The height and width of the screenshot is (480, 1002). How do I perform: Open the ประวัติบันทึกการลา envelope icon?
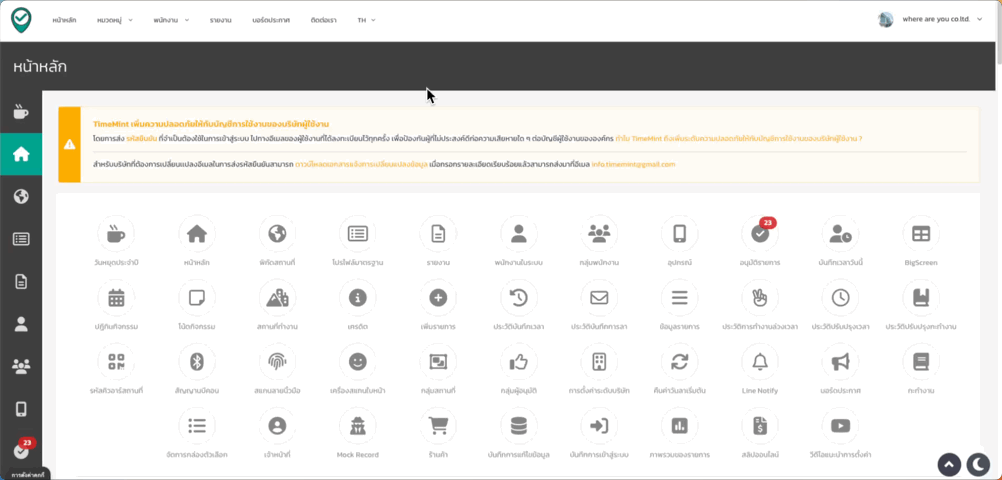pyautogui.click(x=599, y=298)
